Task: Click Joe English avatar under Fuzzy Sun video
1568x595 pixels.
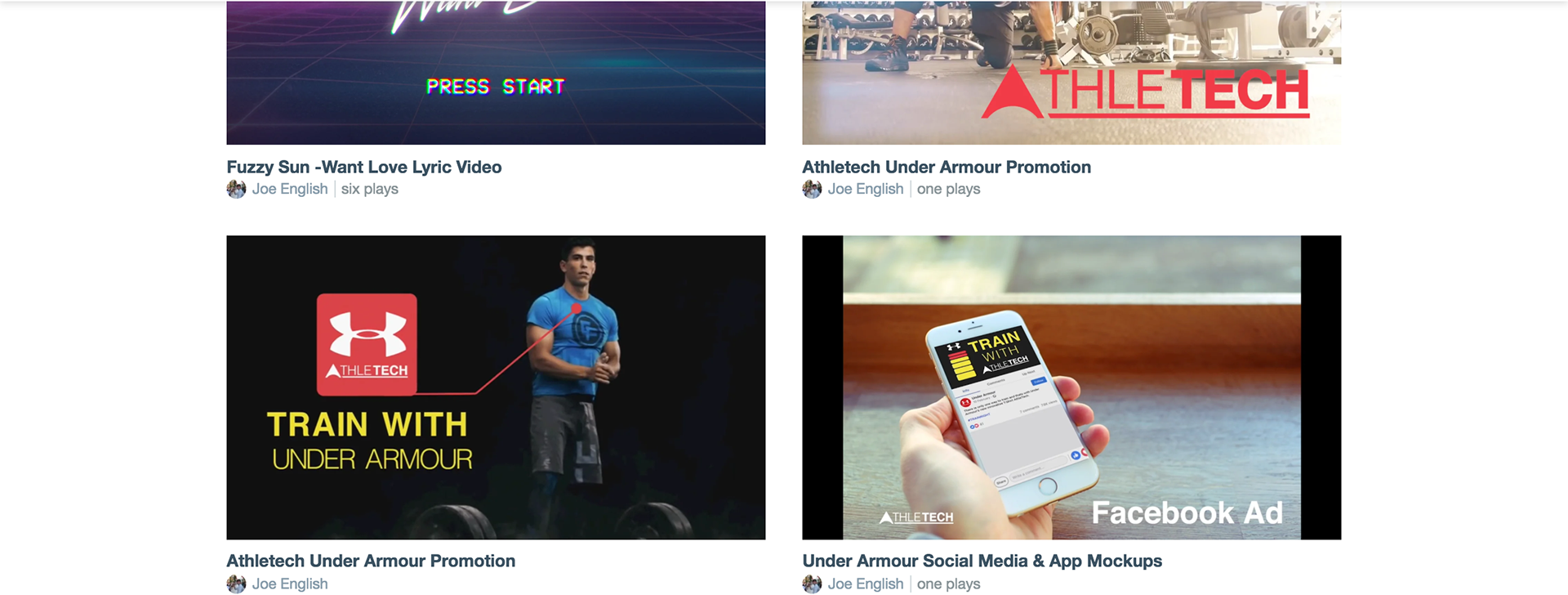Action: click(x=236, y=190)
